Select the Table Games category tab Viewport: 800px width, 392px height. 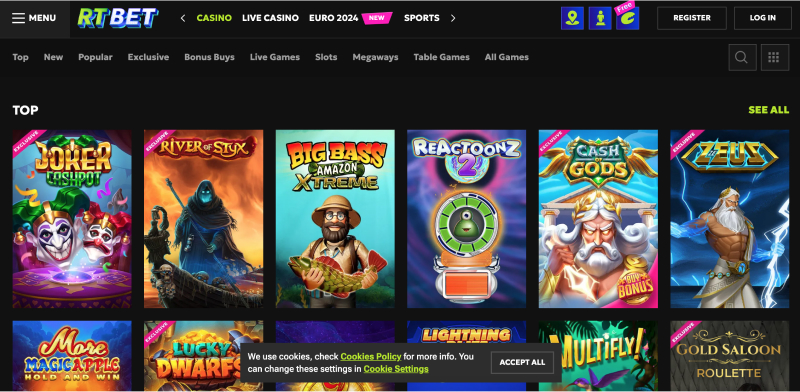[x=441, y=57]
